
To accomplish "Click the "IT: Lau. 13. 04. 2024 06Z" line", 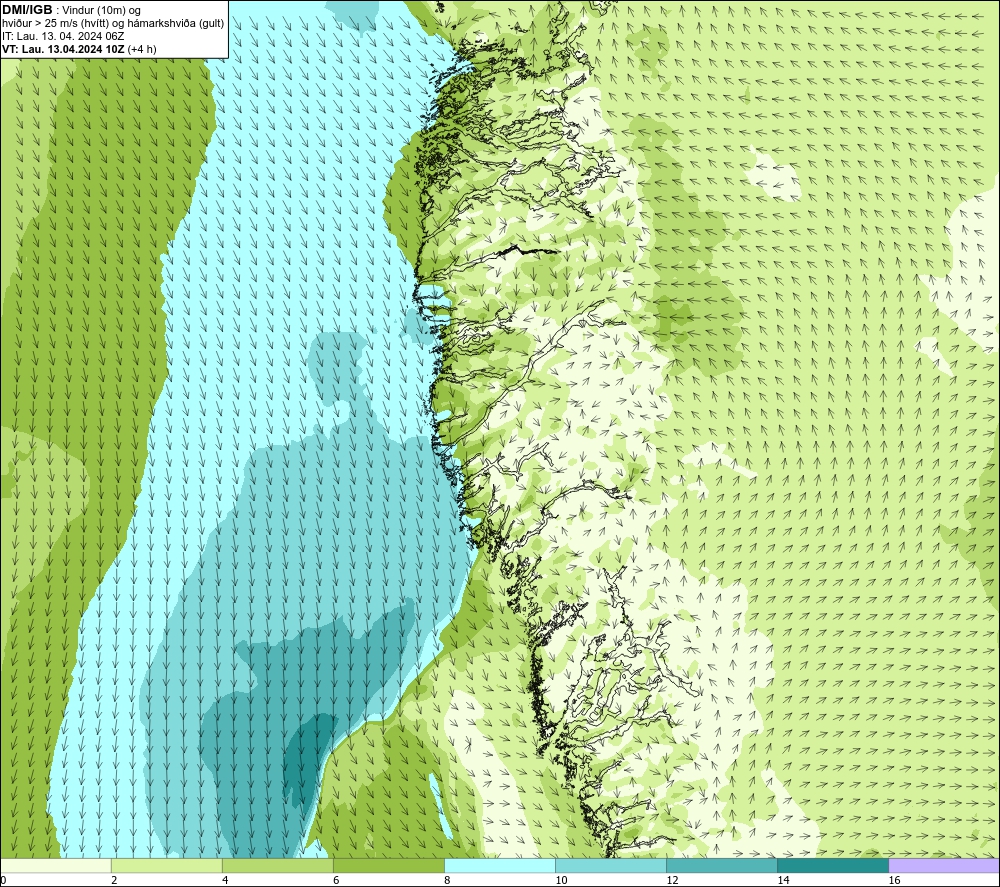I will [x=63, y=36].
